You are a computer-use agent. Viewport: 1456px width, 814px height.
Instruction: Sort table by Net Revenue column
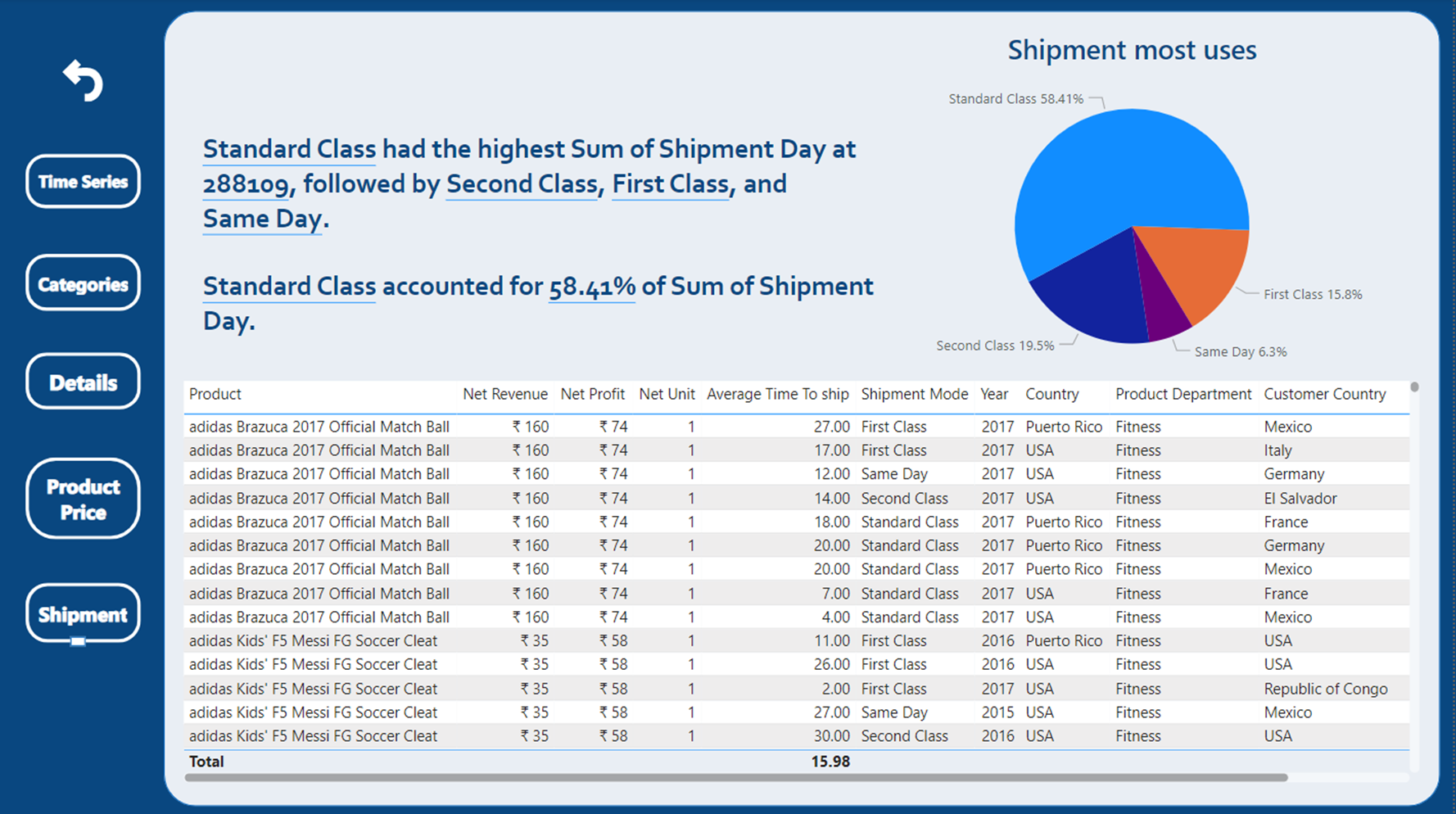coord(505,394)
